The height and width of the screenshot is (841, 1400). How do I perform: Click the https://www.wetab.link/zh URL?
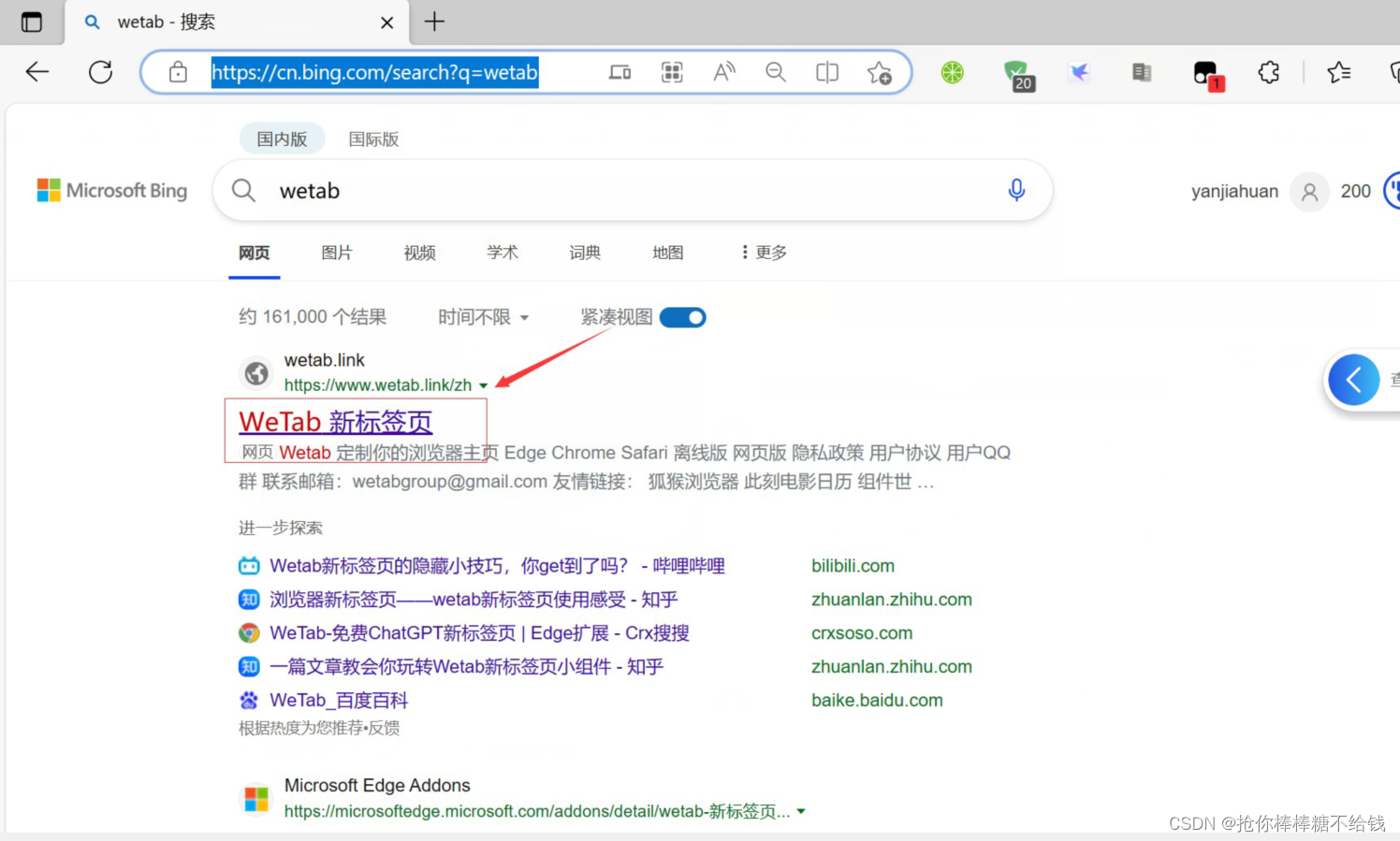coord(378,385)
